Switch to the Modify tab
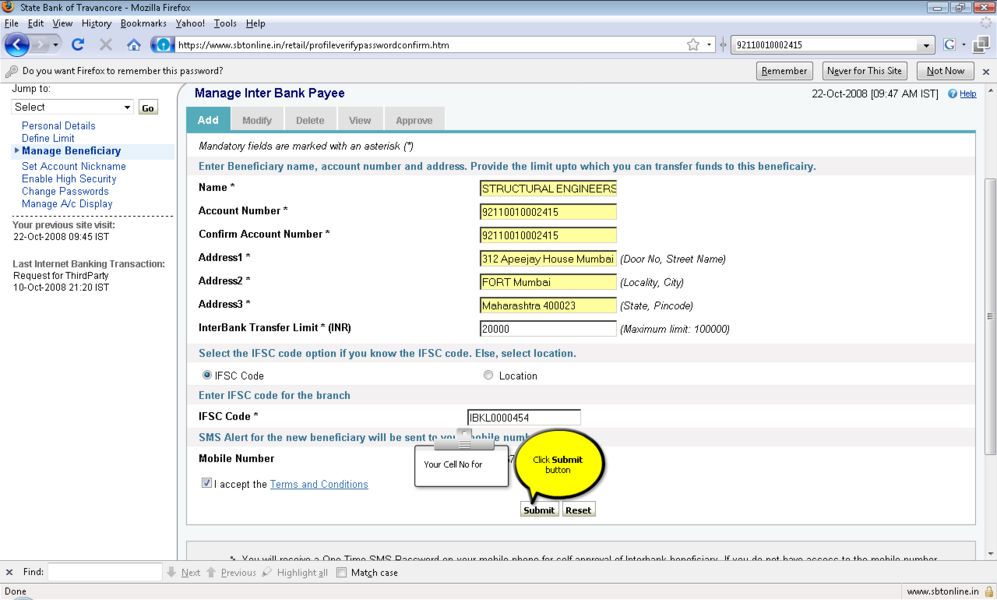Image resolution: width=997 pixels, height=600 pixels. tap(257, 120)
